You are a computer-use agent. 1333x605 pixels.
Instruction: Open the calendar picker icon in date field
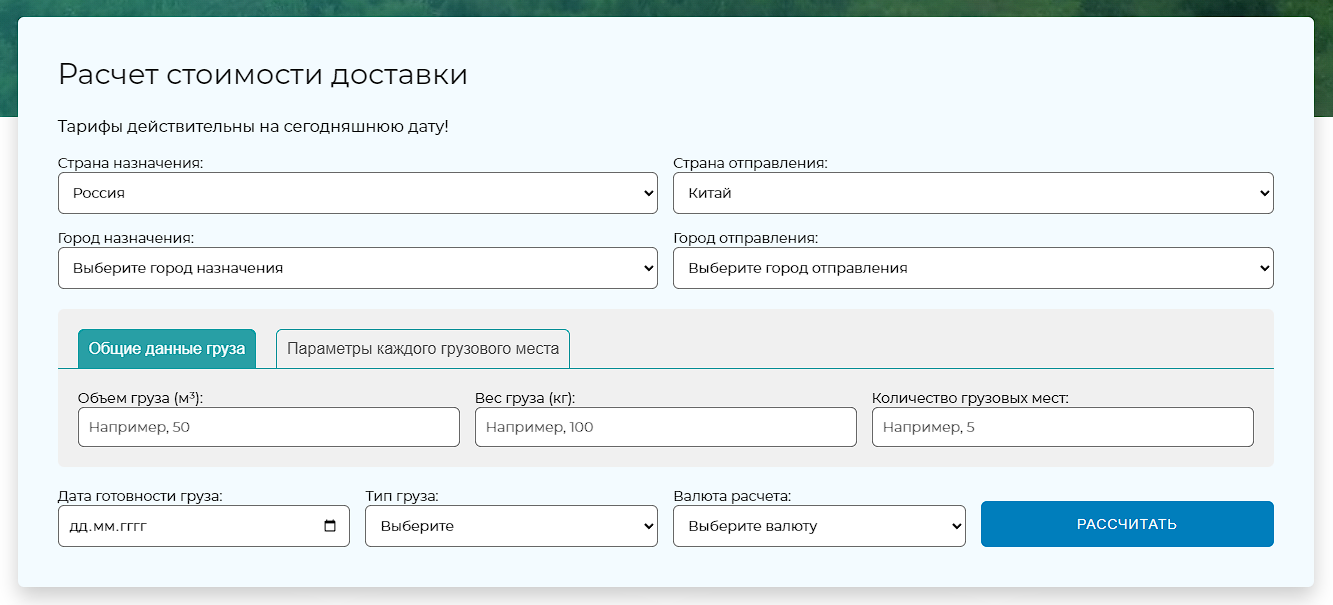(x=331, y=526)
